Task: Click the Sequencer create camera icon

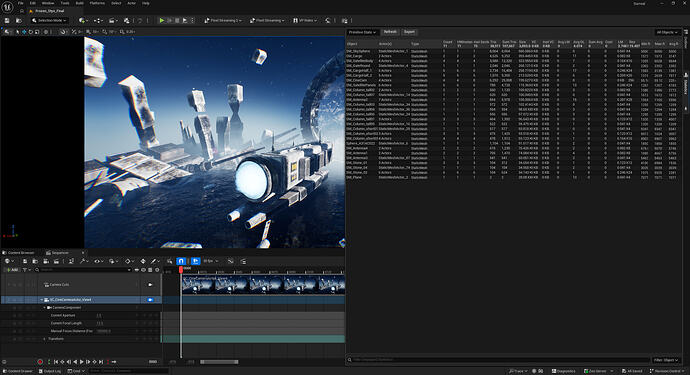Action: coord(45,261)
